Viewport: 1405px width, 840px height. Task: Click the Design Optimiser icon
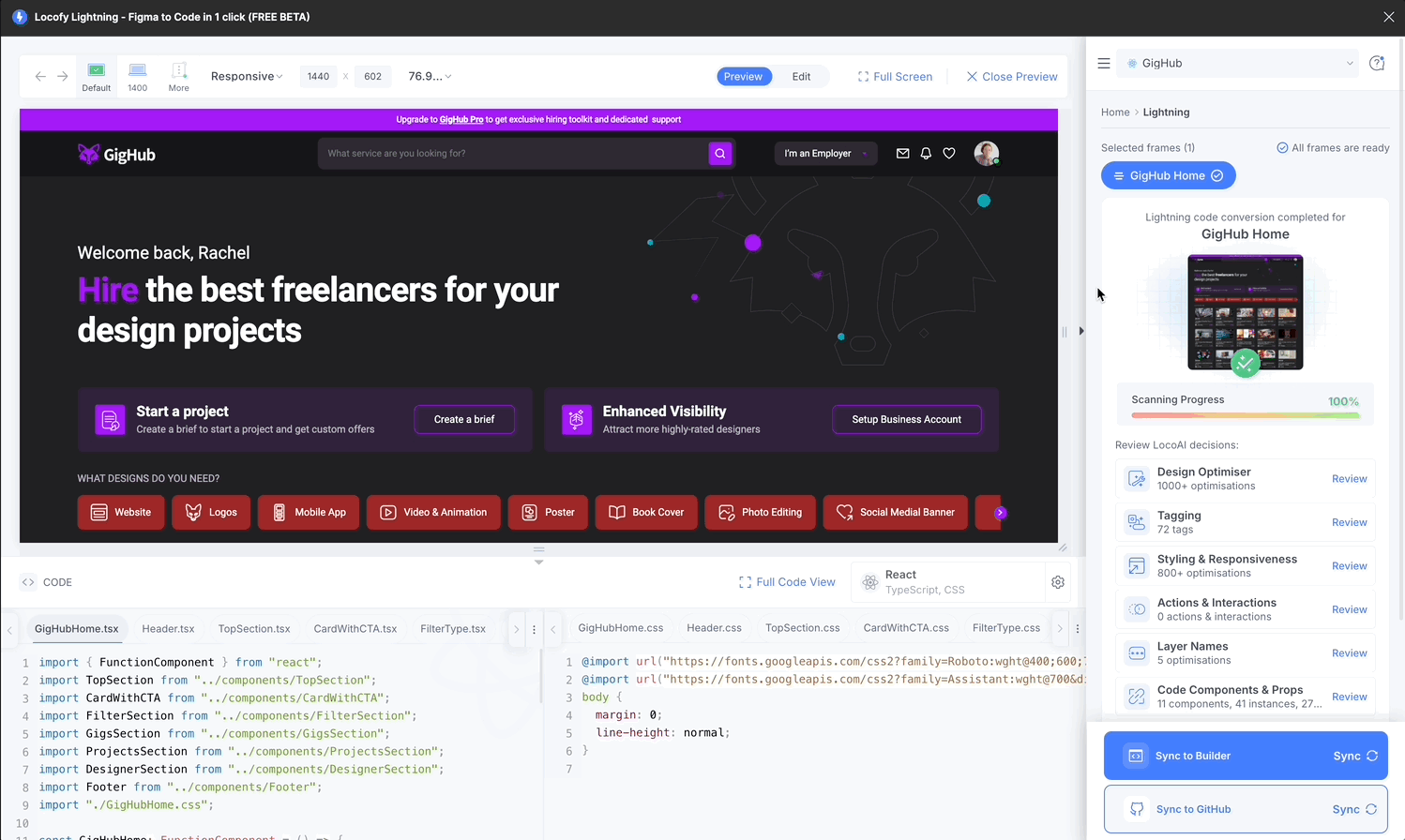click(1137, 479)
